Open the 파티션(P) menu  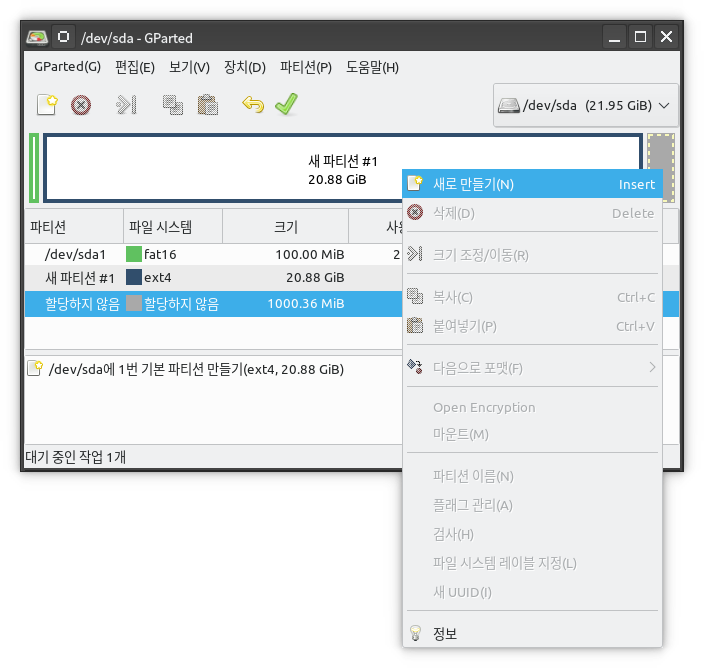(306, 67)
